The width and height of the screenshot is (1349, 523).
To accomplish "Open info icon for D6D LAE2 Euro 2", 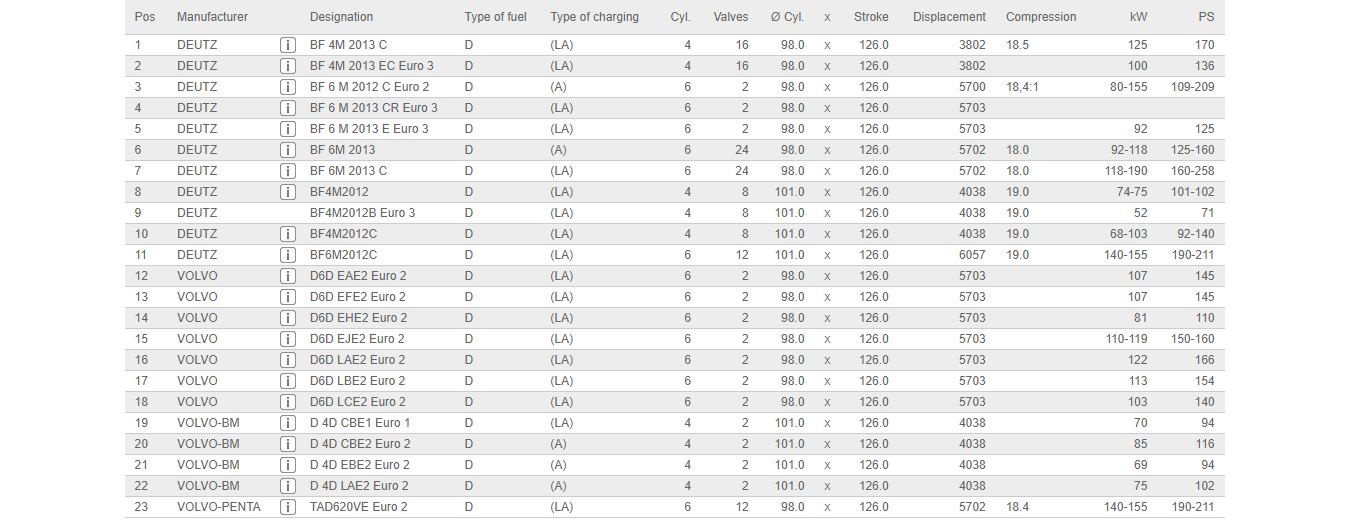I will 288,360.
